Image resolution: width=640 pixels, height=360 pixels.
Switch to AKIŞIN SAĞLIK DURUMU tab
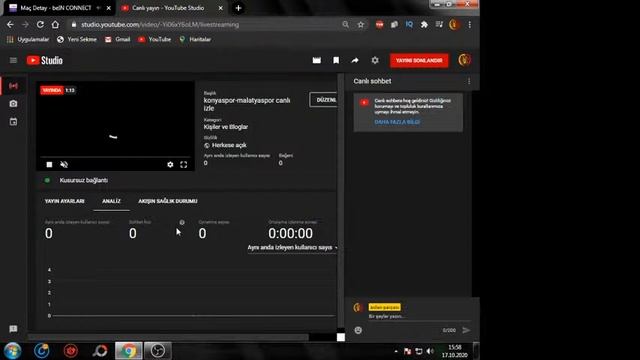coord(168,201)
